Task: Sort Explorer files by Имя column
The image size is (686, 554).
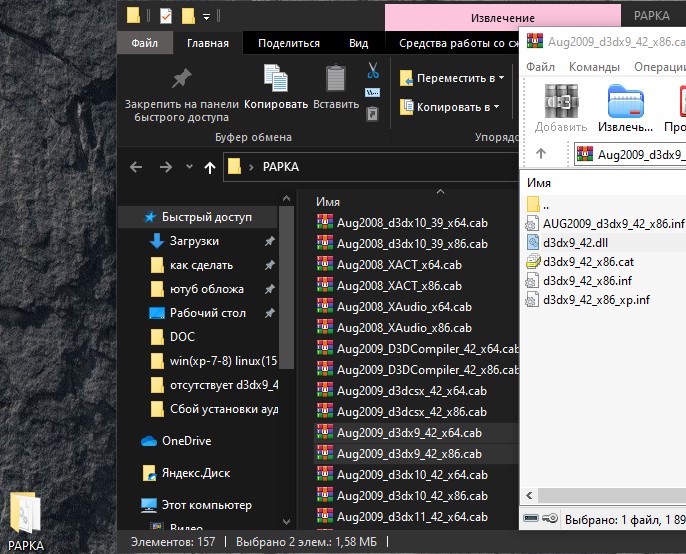Action: click(328, 202)
